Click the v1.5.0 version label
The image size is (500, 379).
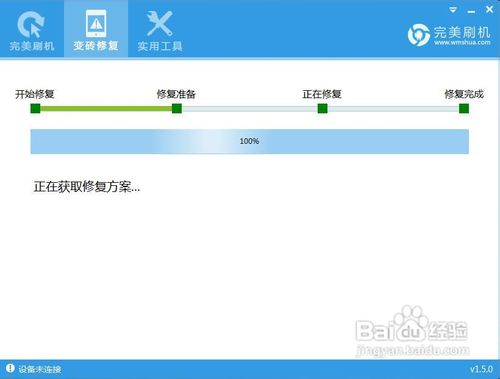481,369
